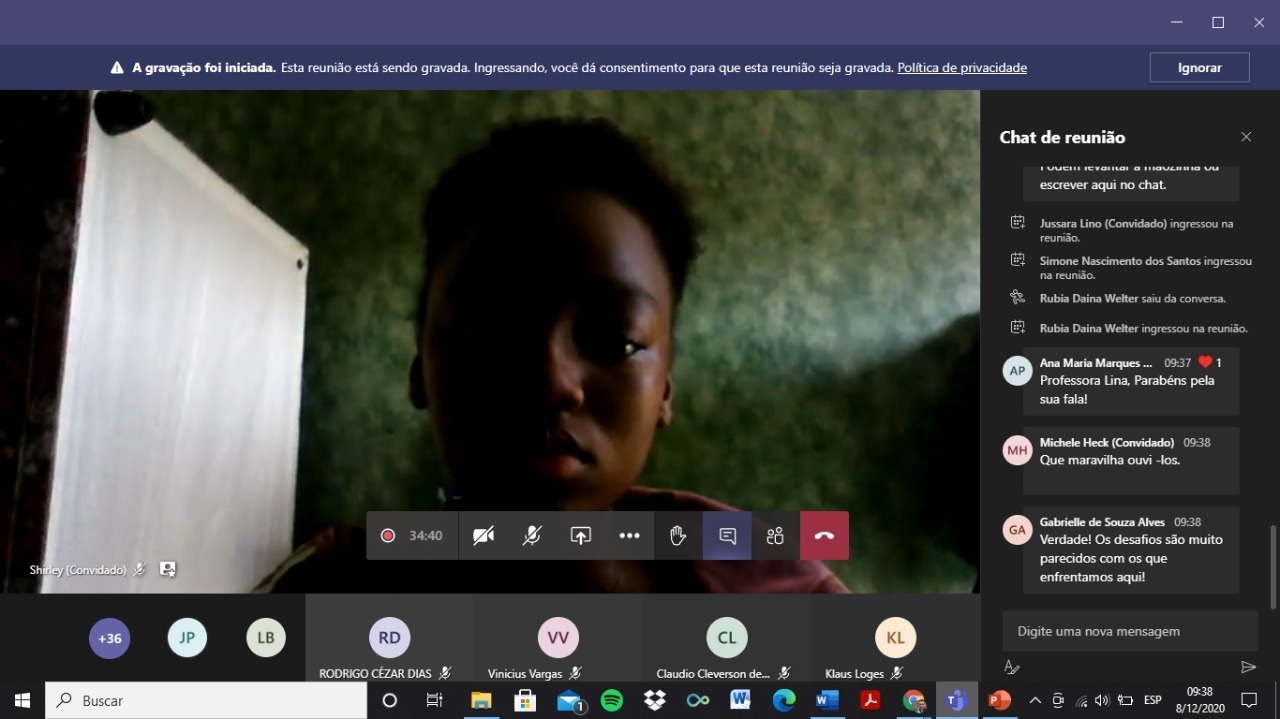Open Cortana circle in taskbar
Image resolution: width=1280 pixels, height=719 pixels.
pos(390,700)
